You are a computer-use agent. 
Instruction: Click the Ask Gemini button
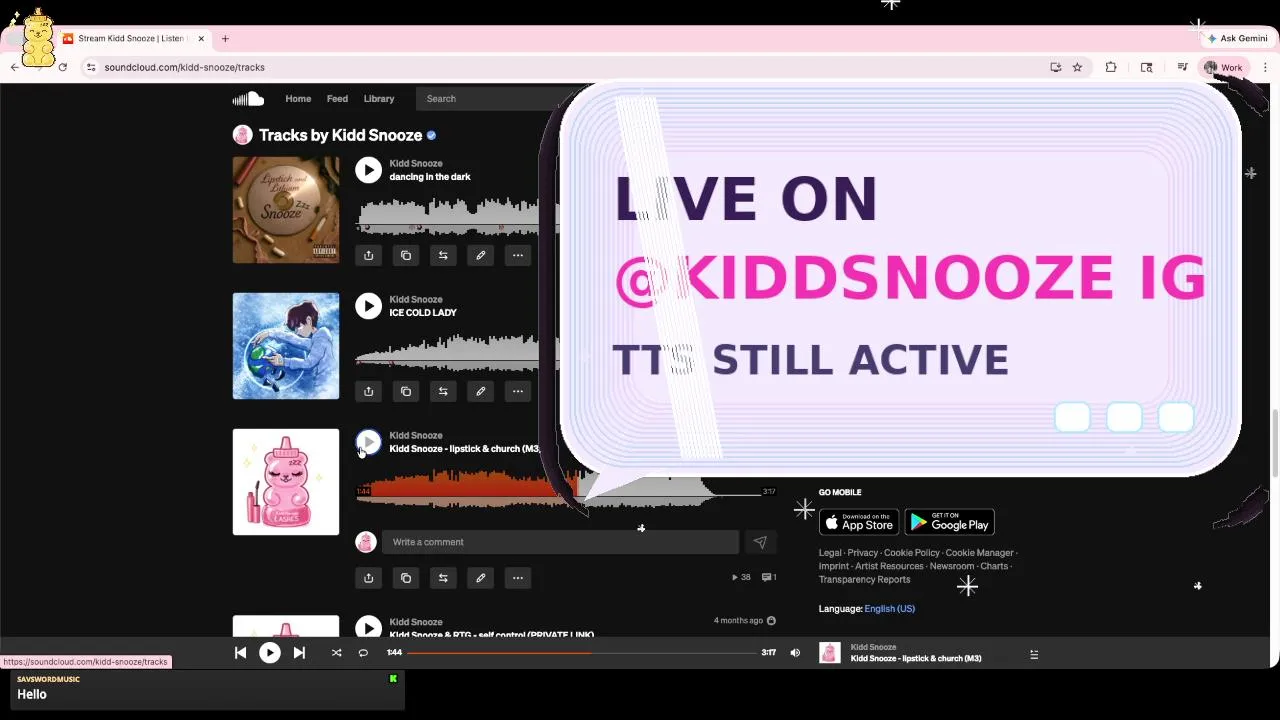pyautogui.click(x=1238, y=38)
